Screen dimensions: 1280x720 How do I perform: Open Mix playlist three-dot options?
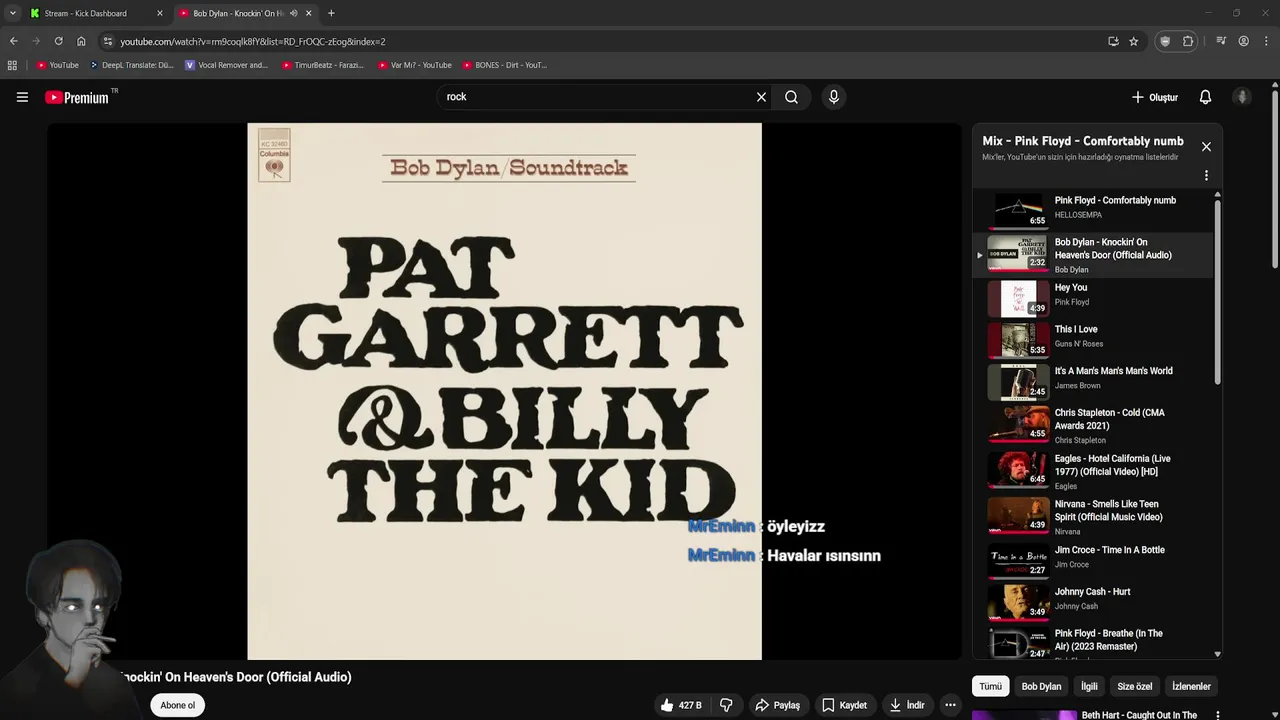tap(1206, 175)
